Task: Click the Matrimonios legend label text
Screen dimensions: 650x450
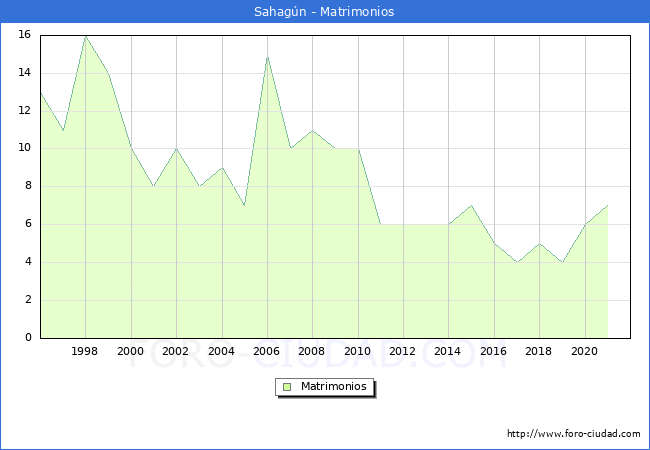Action: tap(333, 386)
